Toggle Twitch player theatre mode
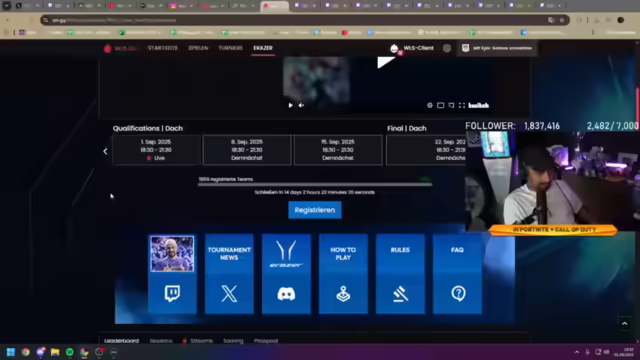The image size is (640, 360). click(x=440, y=105)
